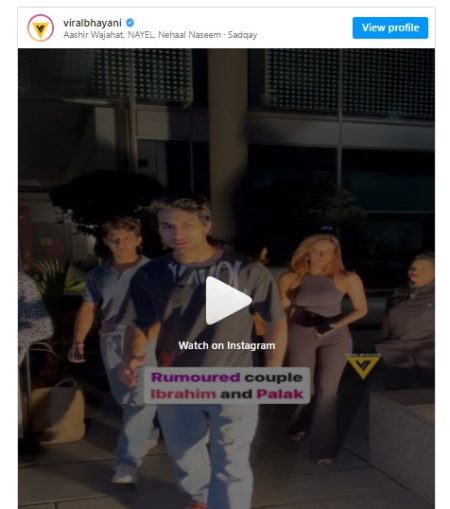This screenshot has width=450, height=509.
Task: Click the NAYEL artist name
Action: pos(141,35)
